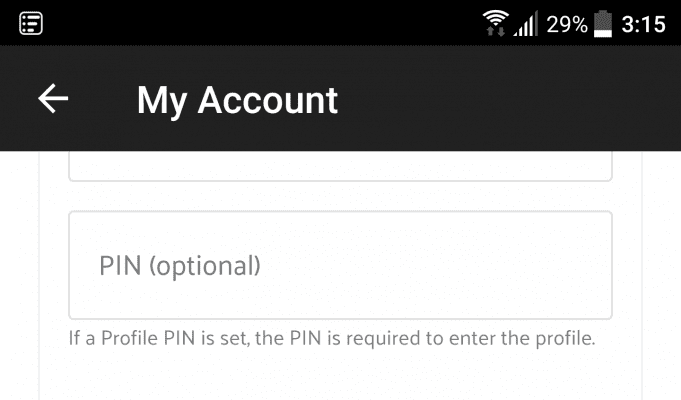This screenshot has height=400, width=681.
Task: Tap the My Account title
Action: pos(237,101)
